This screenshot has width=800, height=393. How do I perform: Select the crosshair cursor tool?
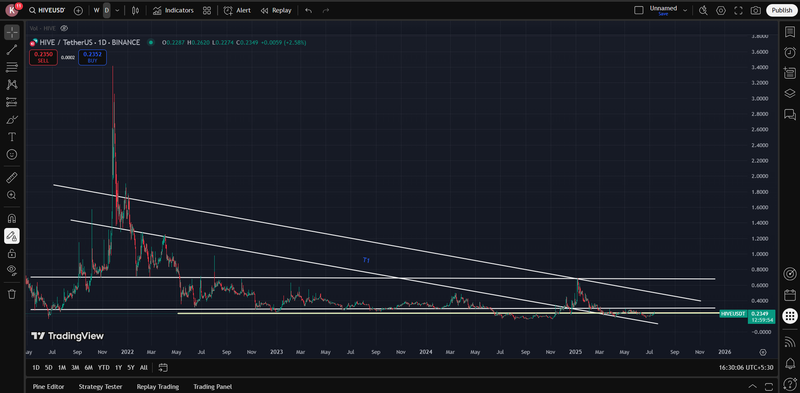coord(12,32)
